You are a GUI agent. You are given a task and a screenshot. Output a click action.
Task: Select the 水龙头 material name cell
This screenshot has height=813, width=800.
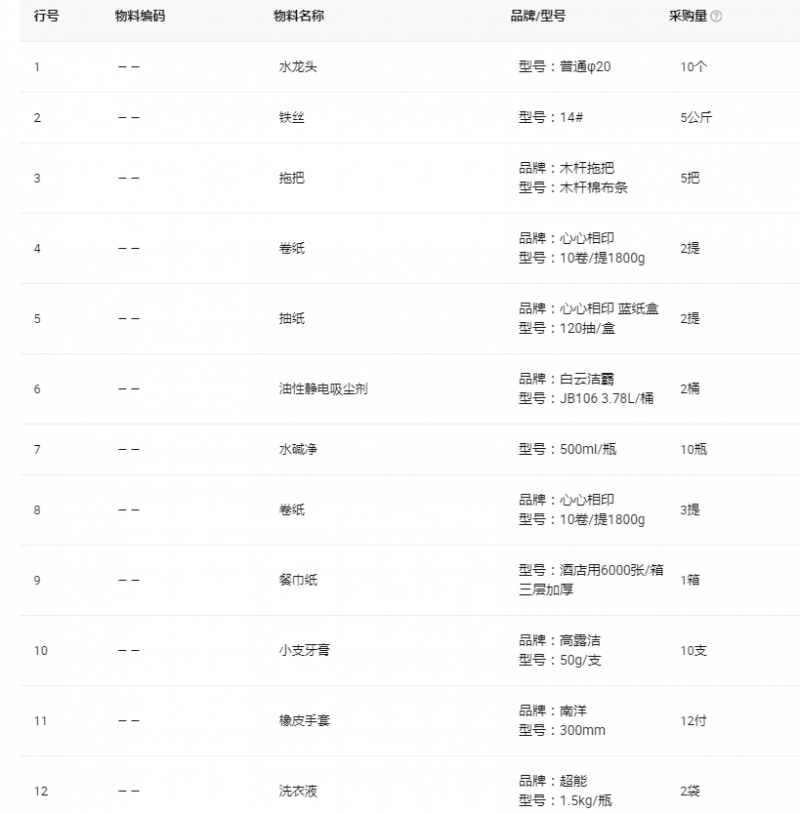click(x=298, y=67)
